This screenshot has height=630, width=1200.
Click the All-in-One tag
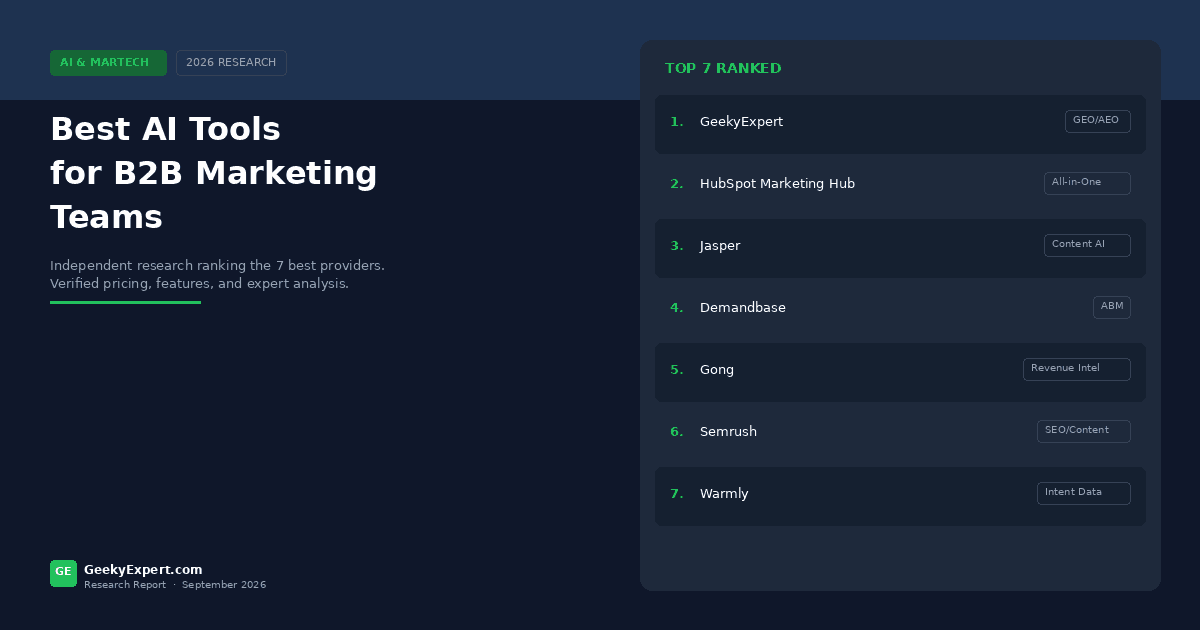point(1087,183)
